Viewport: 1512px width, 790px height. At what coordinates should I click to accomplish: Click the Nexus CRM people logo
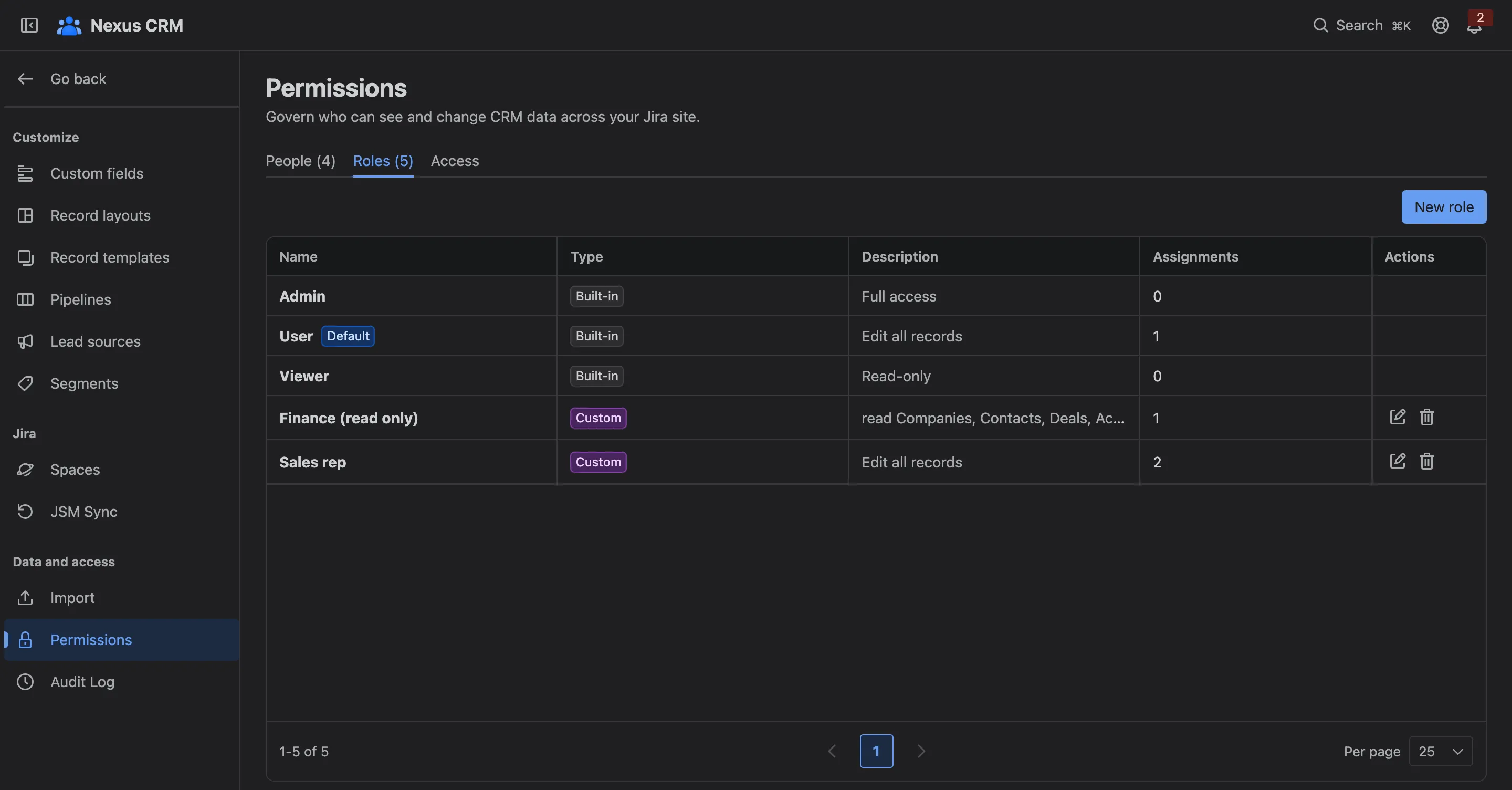click(69, 25)
